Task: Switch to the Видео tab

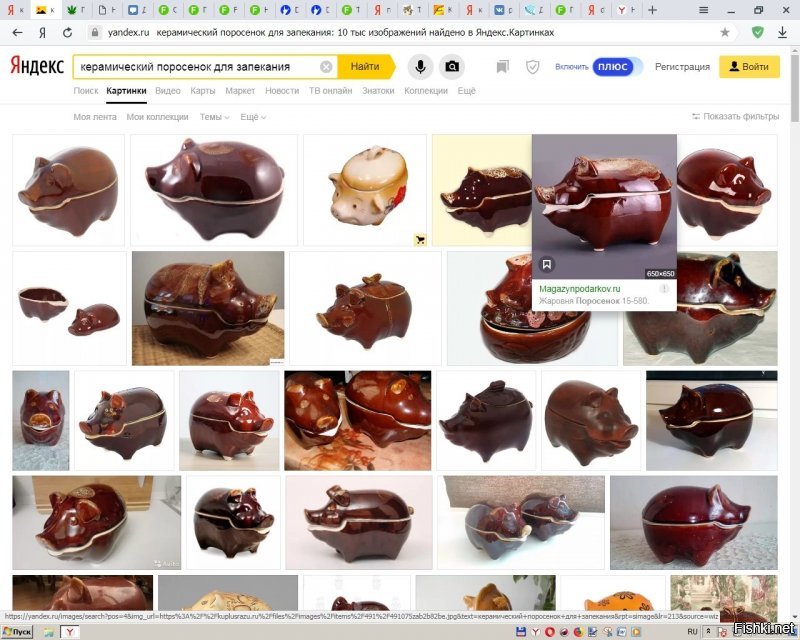Action: pyautogui.click(x=168, y=91)
